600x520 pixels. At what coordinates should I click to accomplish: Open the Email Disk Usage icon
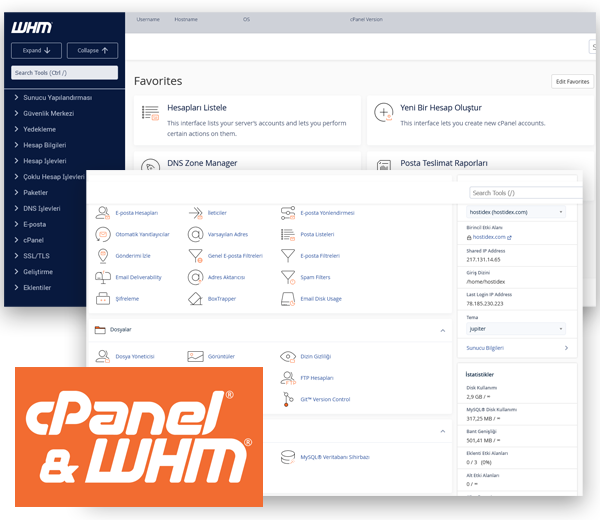(288, 298)
